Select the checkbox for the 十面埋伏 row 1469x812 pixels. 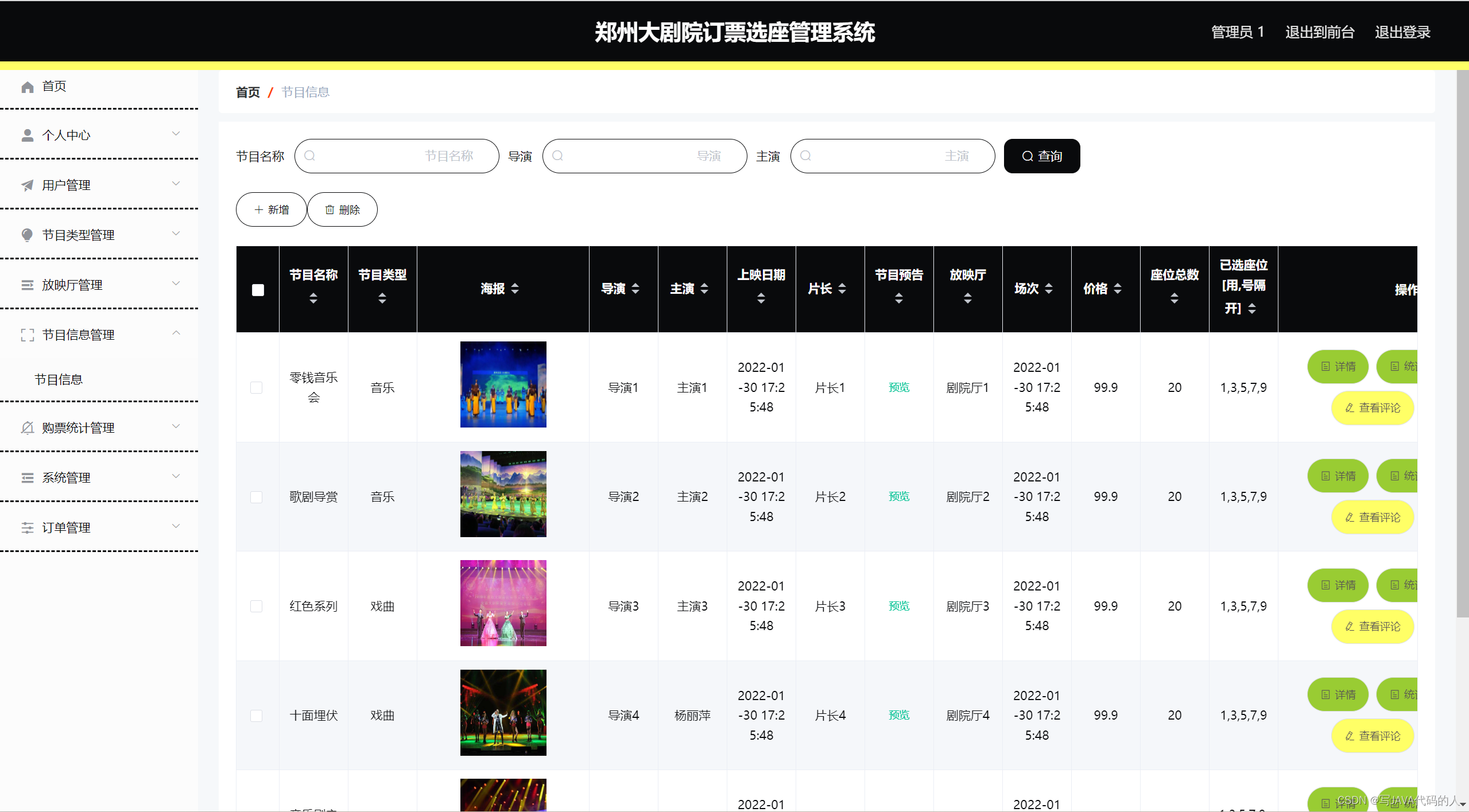tap(256, 716)
